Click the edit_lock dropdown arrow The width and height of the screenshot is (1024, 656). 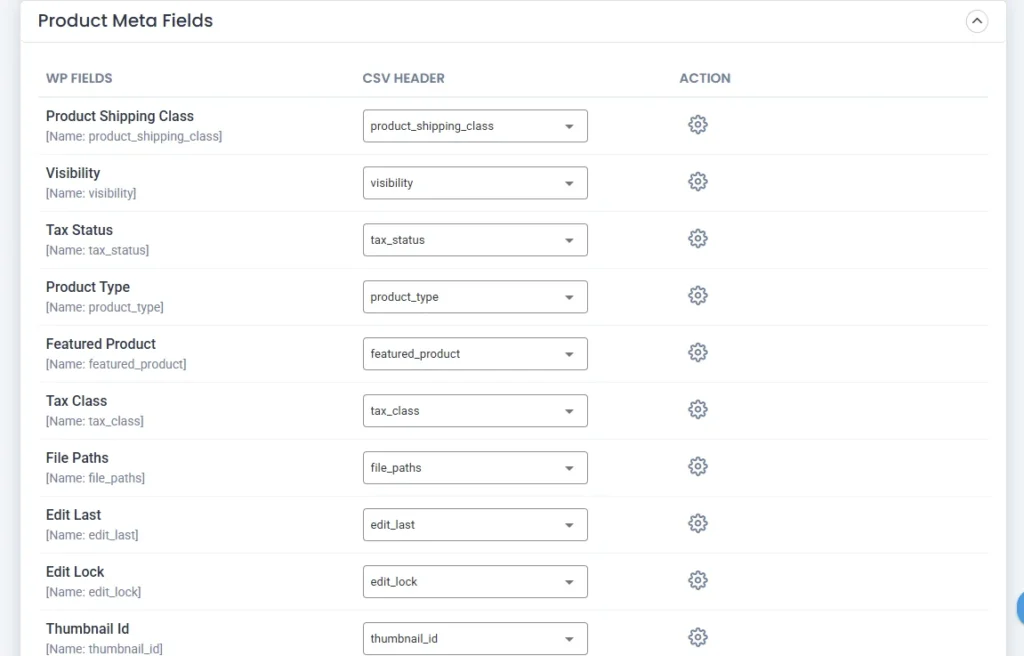(569, 582)
